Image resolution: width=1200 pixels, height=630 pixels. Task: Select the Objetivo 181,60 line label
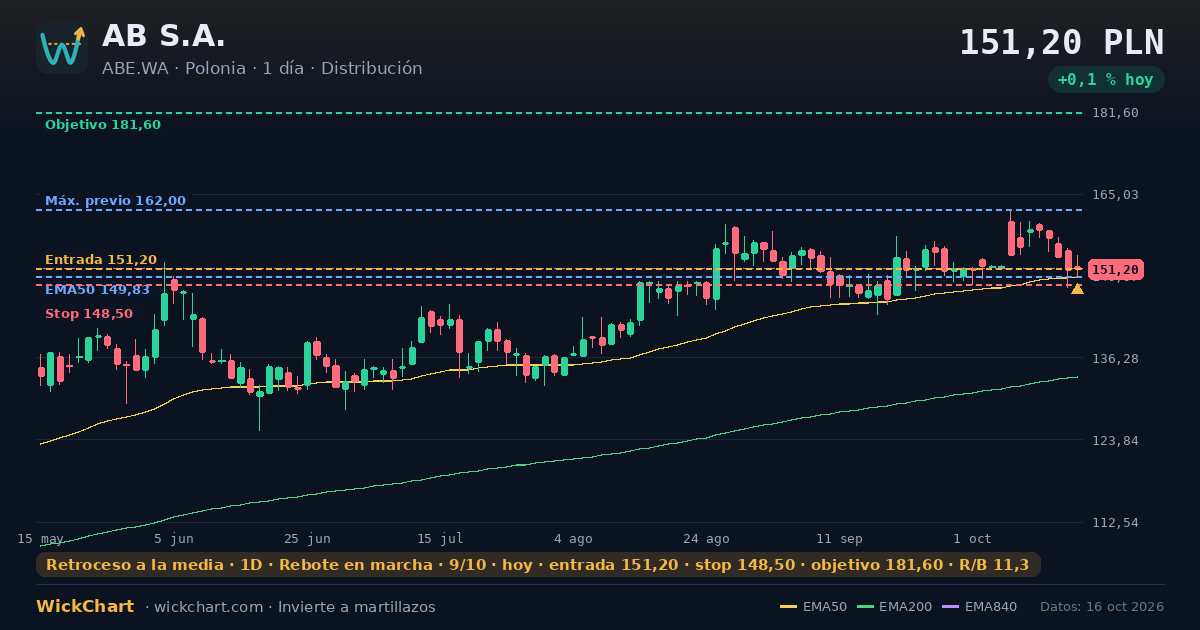(x=103, y=125)
